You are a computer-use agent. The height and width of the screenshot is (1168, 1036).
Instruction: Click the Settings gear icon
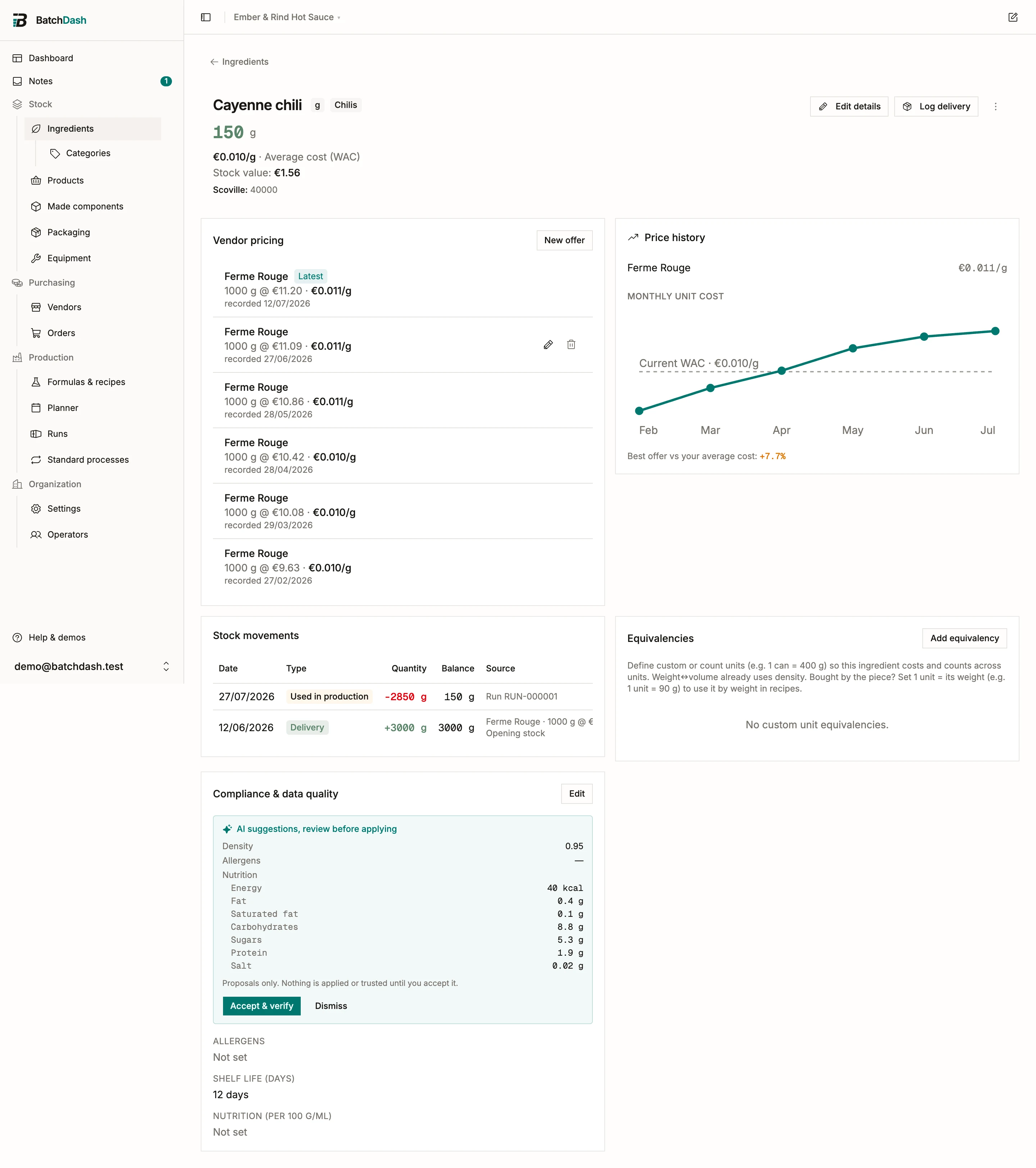[x=36, y=508]
